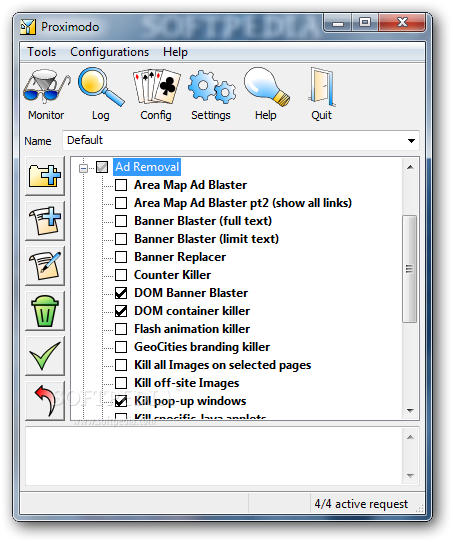This screenshot has width=453, height=542.
Task: Minimize the Proximodo window
Action: tap(338, 23)
